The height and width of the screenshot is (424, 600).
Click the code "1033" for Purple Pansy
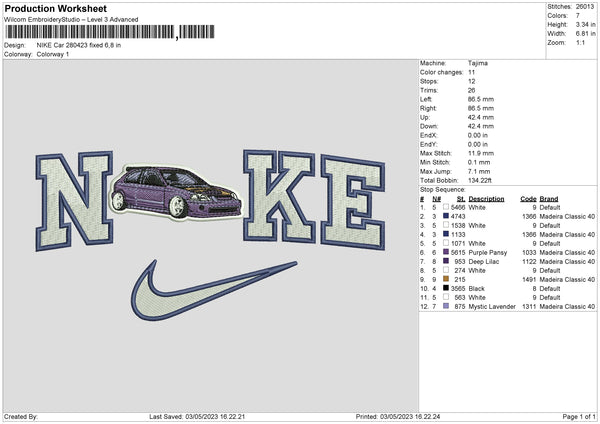tap(529, 253)
